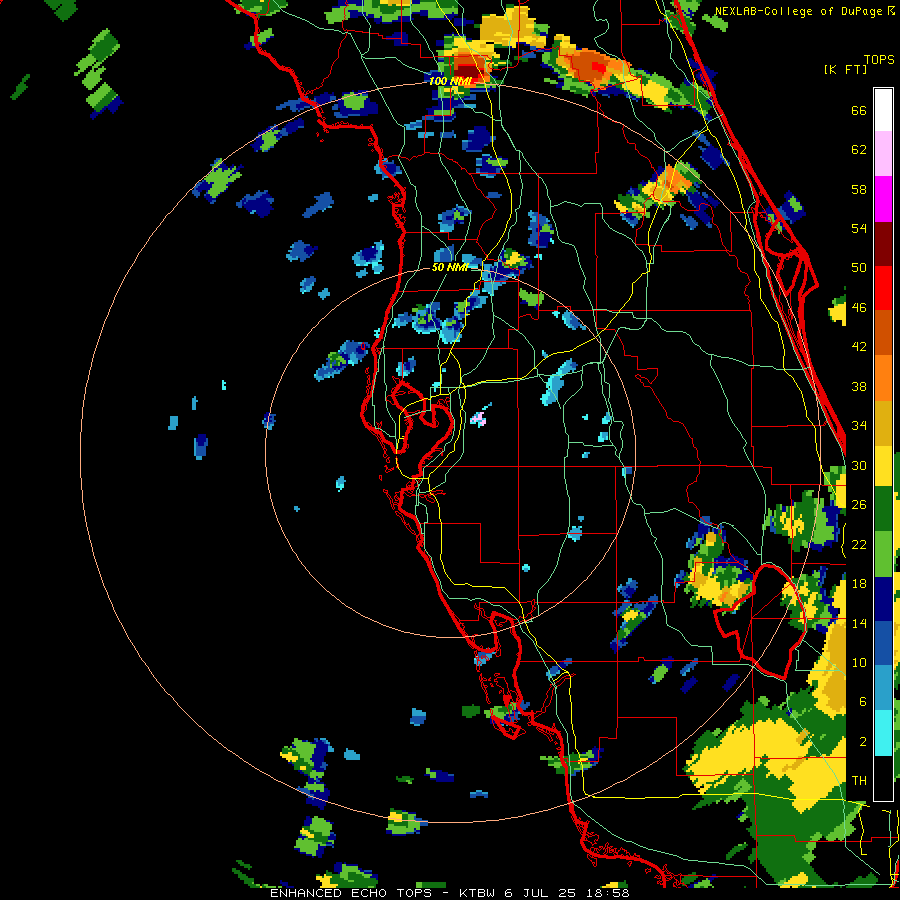Click the 38 value in the legend

click(859, 386)
